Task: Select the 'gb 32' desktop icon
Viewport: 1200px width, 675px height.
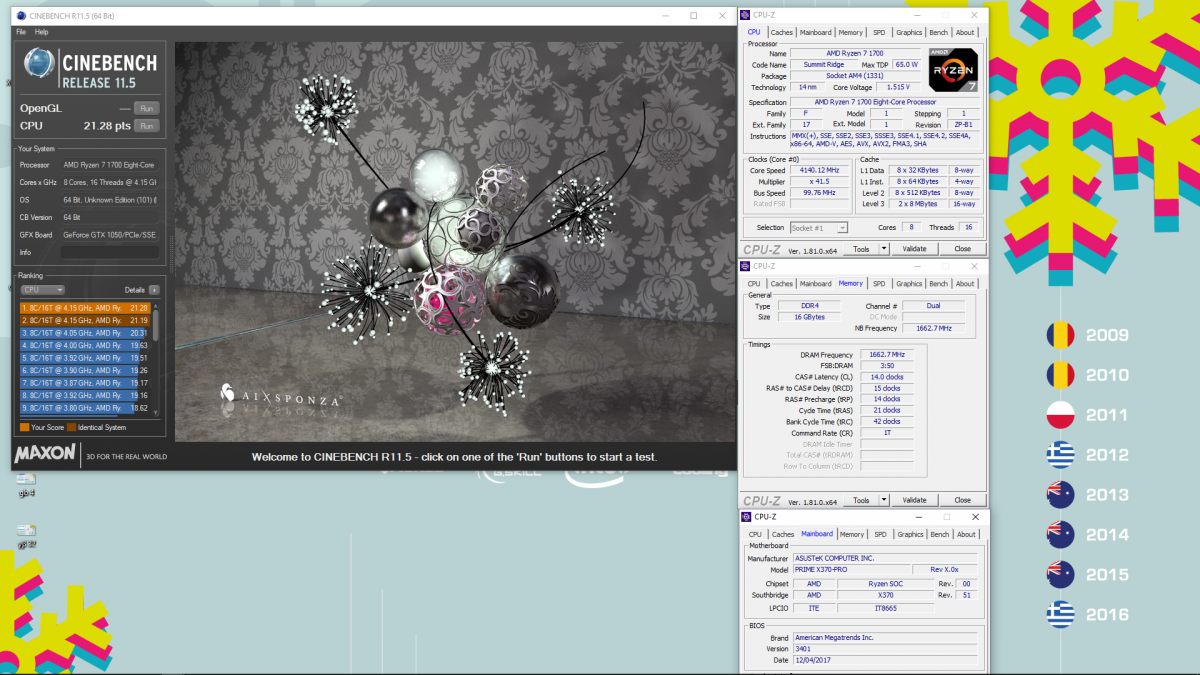Action: [27, 536]
